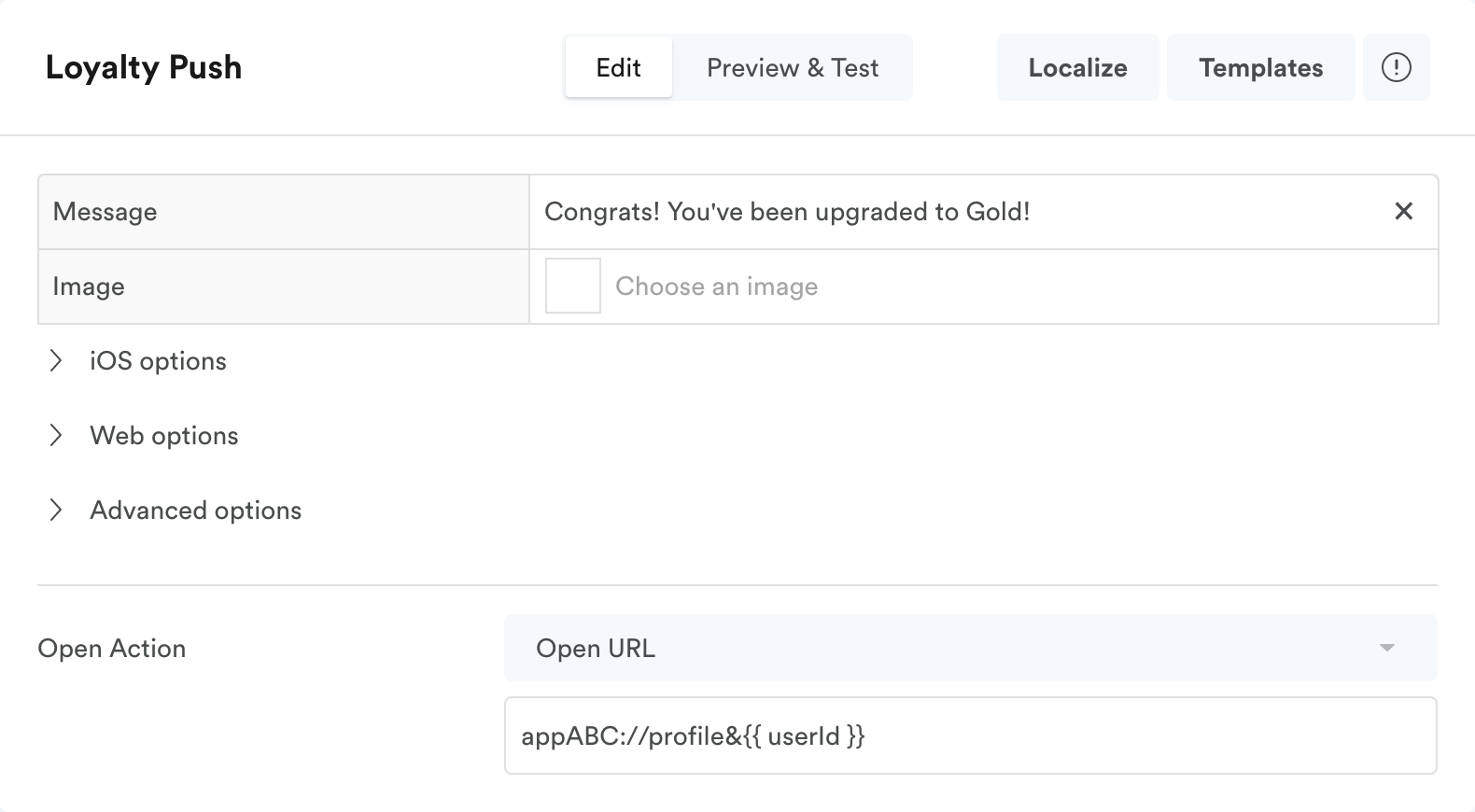Viewport: 1475px width, 812px height.
Task: Click the empty image thumbnail box
Action: point(572,286)
